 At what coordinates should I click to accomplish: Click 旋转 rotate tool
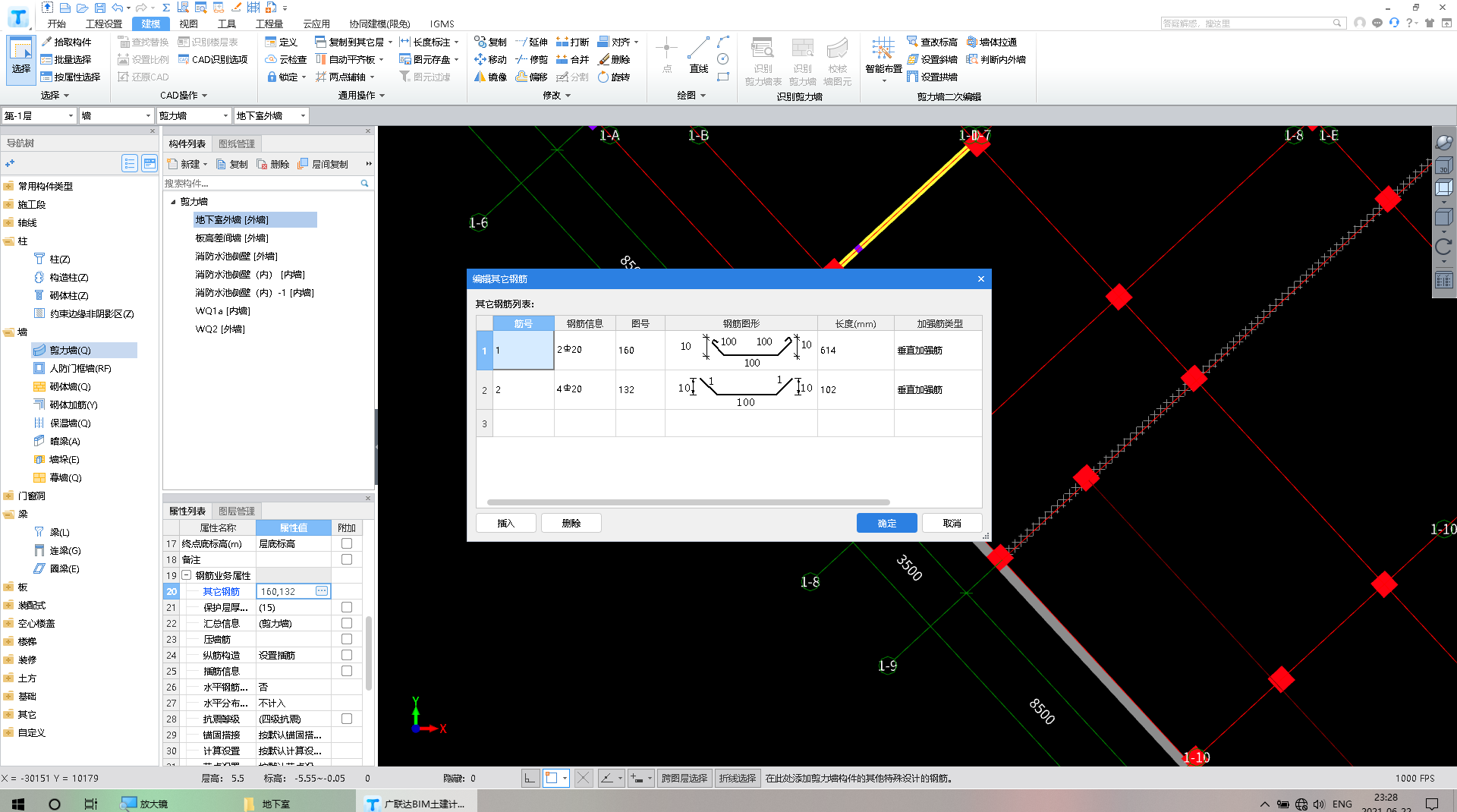(x=613, y=77)
